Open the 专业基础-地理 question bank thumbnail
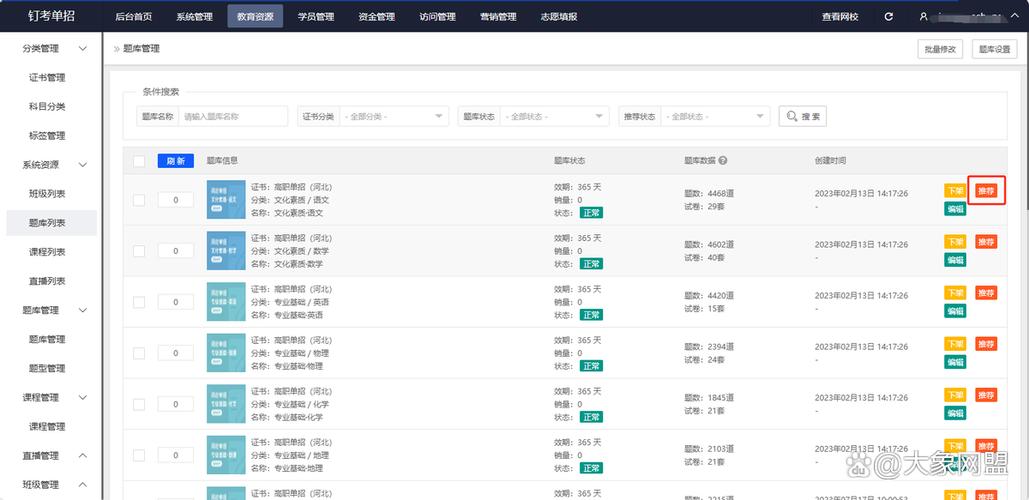This screenshot has width=1029, height=500. click(x=226, y=455)
